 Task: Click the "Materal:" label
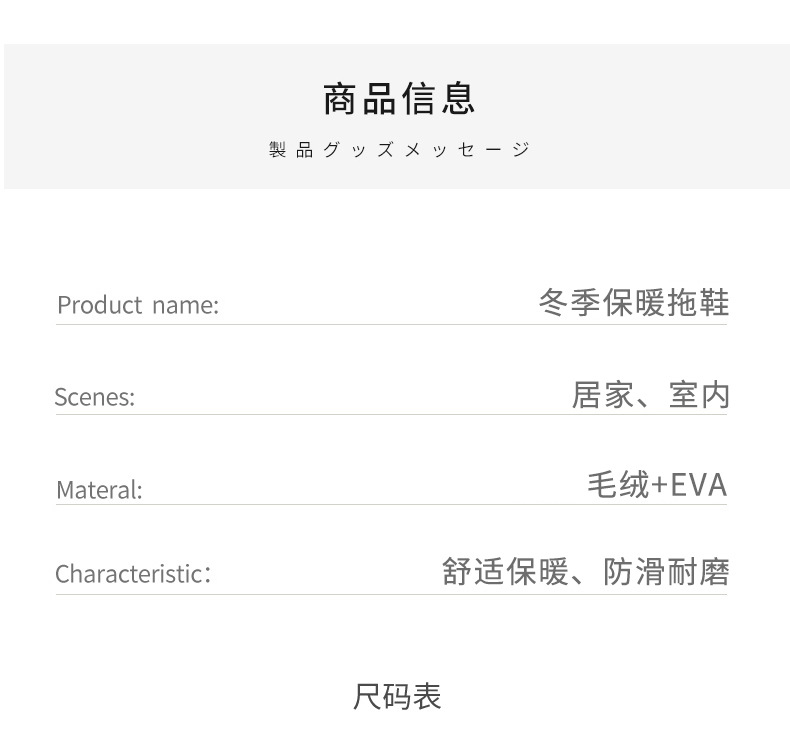(x=99, y=490)
